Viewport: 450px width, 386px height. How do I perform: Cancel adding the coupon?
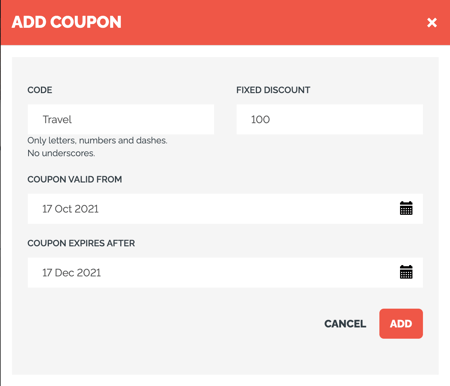click(345, 324)
